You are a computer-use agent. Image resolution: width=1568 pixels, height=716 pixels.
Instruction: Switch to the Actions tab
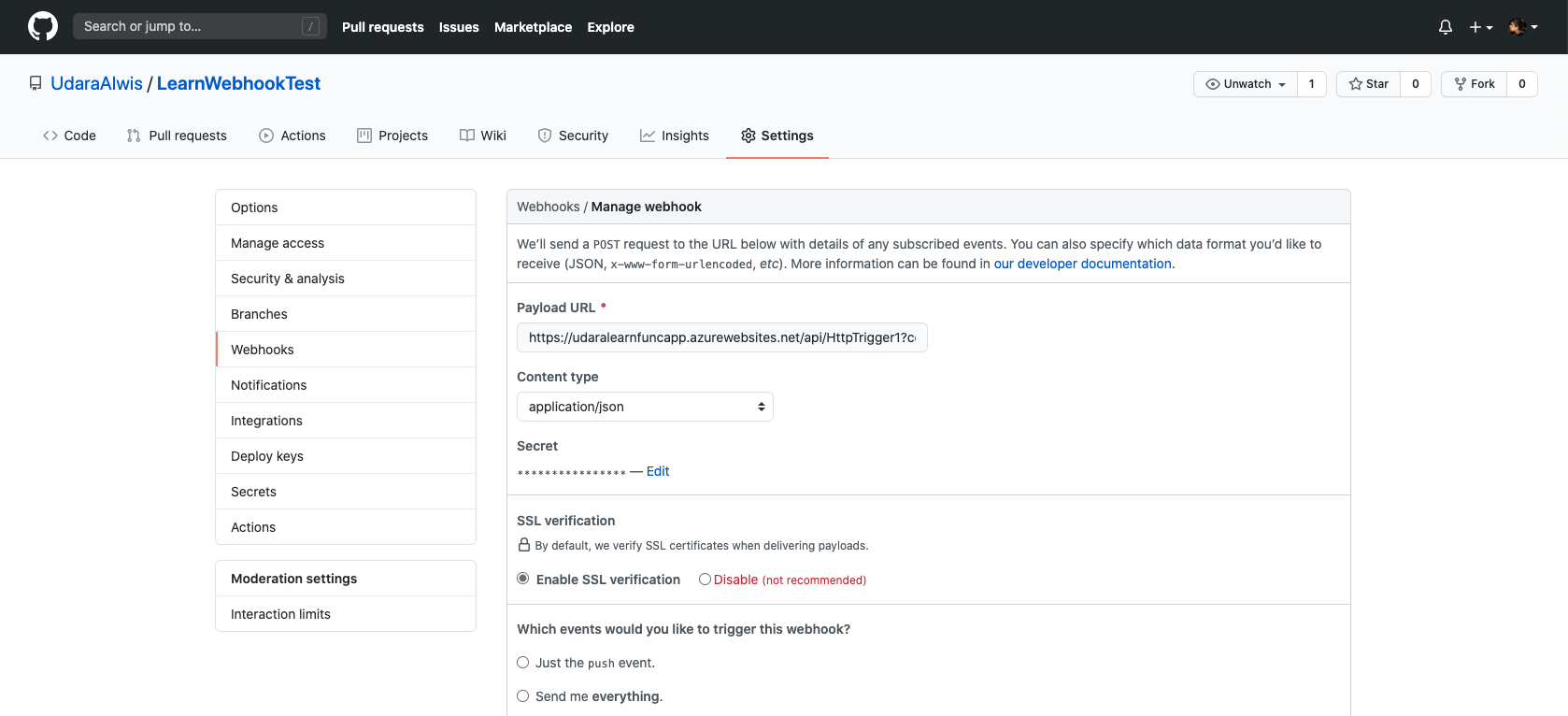292,136
